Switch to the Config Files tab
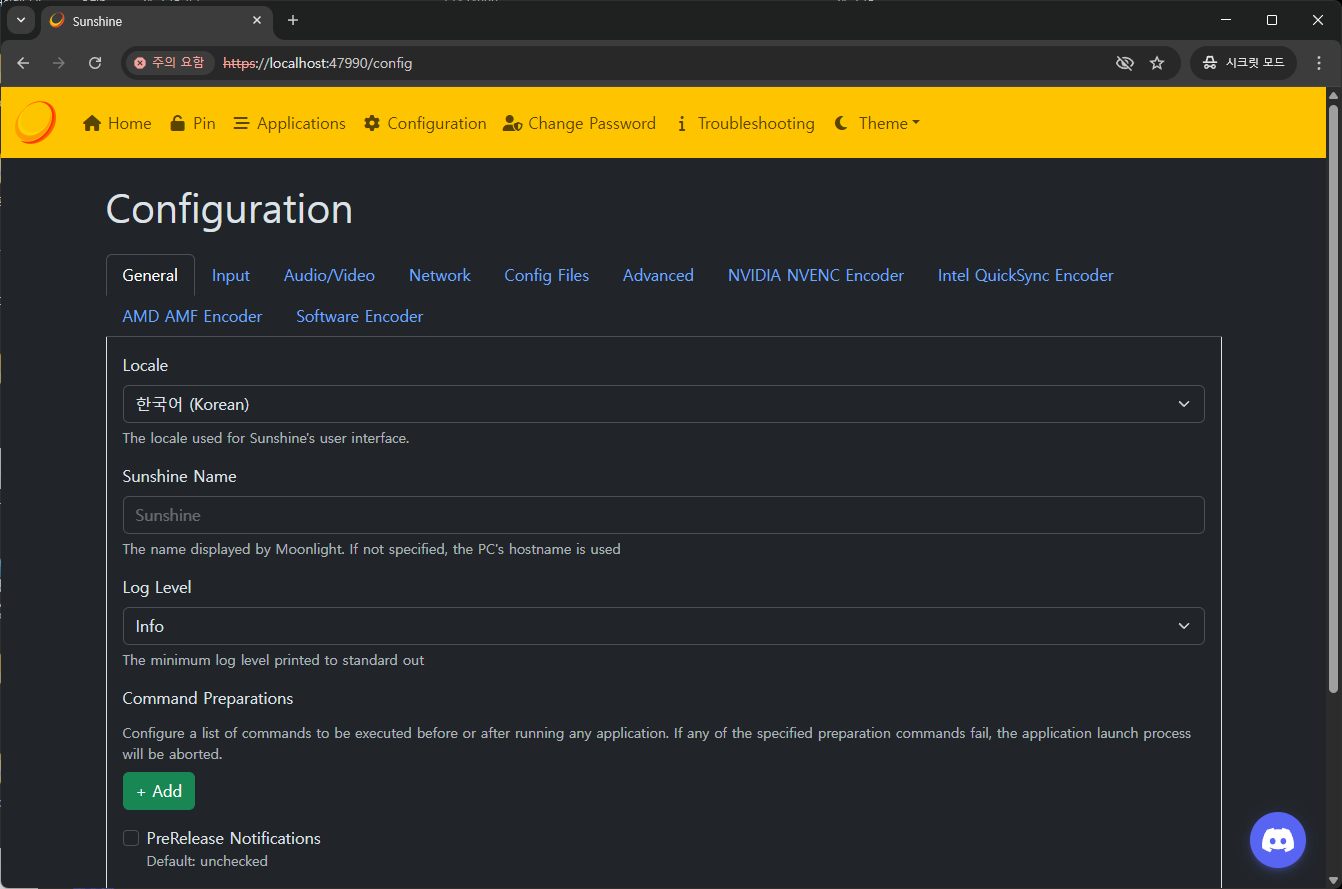 (x=546, y=275)
